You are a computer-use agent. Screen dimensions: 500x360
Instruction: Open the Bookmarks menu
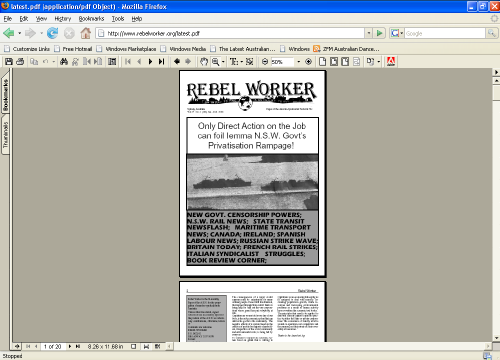91,19
